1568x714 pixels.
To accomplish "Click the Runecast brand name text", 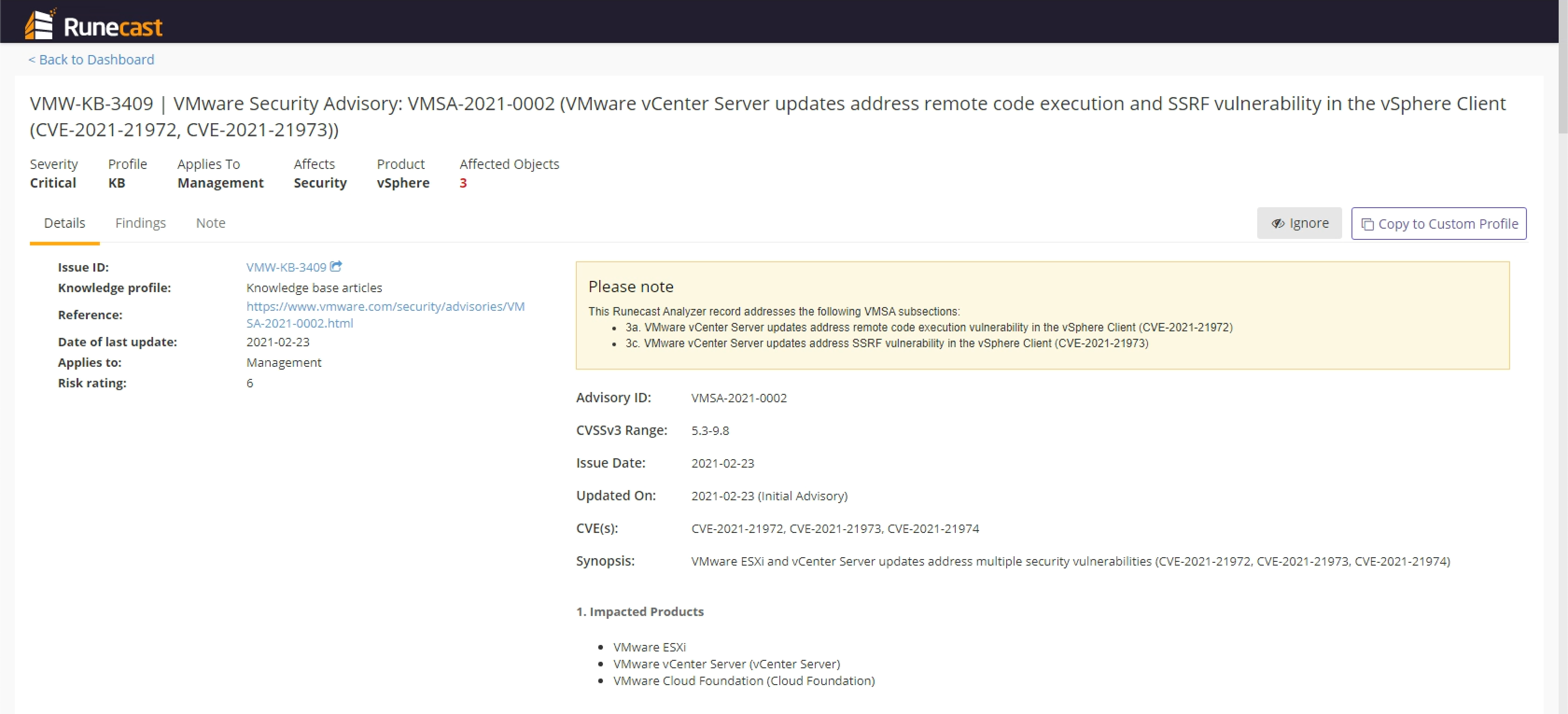I will [x=113, y=27].
